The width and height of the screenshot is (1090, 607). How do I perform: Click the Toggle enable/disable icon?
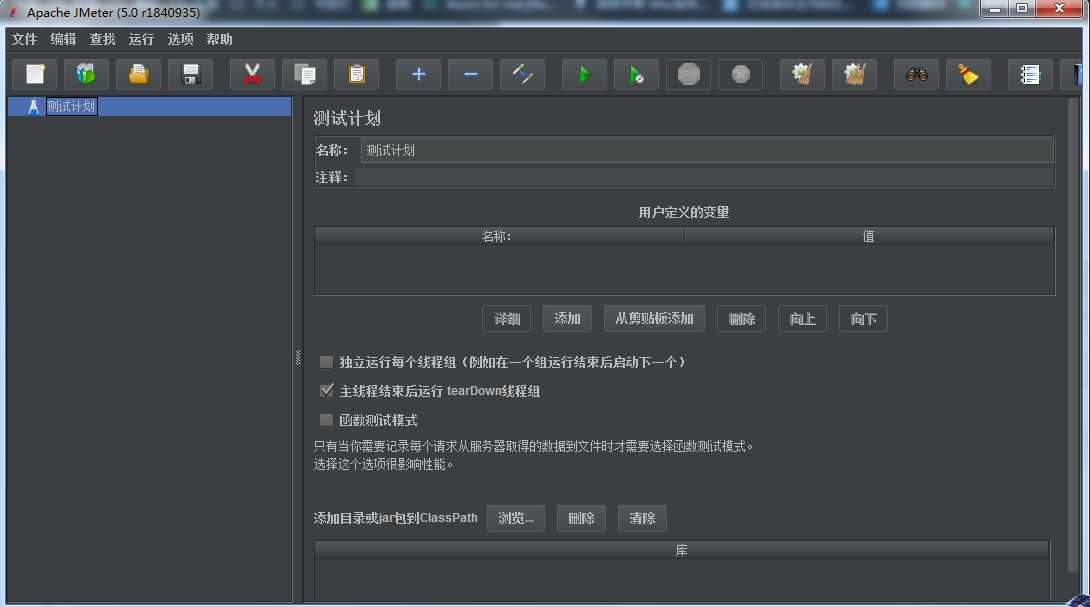click(x=523, y=74)
